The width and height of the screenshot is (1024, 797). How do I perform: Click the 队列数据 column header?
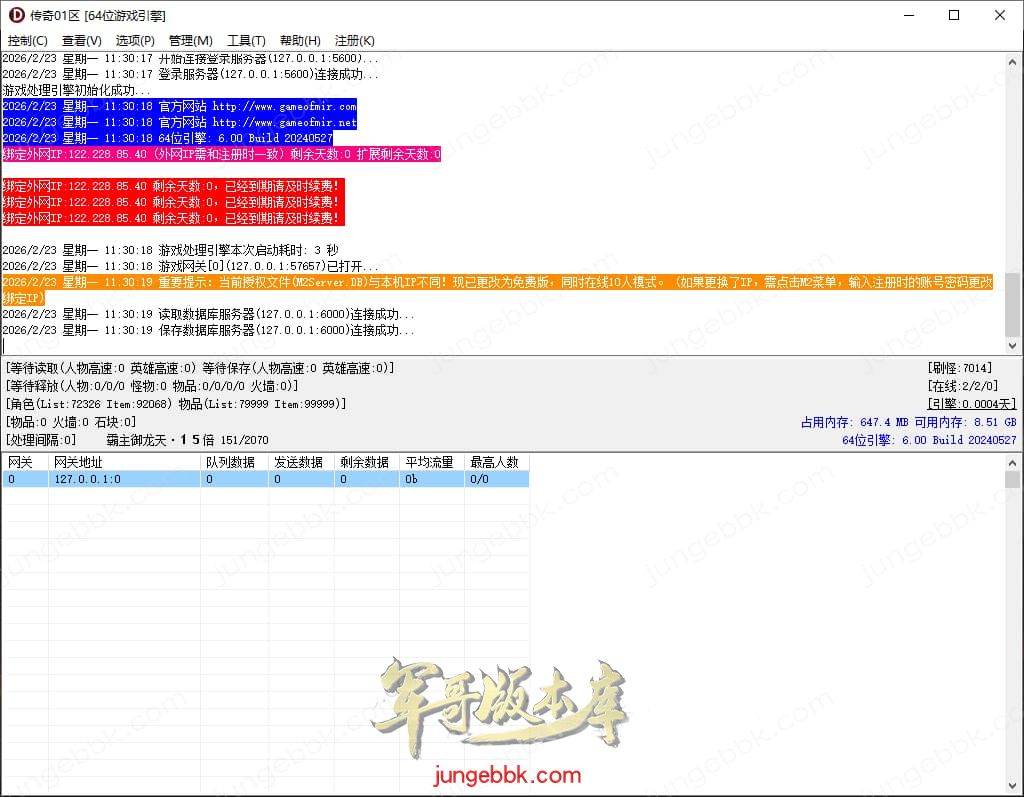coord(231,463)
